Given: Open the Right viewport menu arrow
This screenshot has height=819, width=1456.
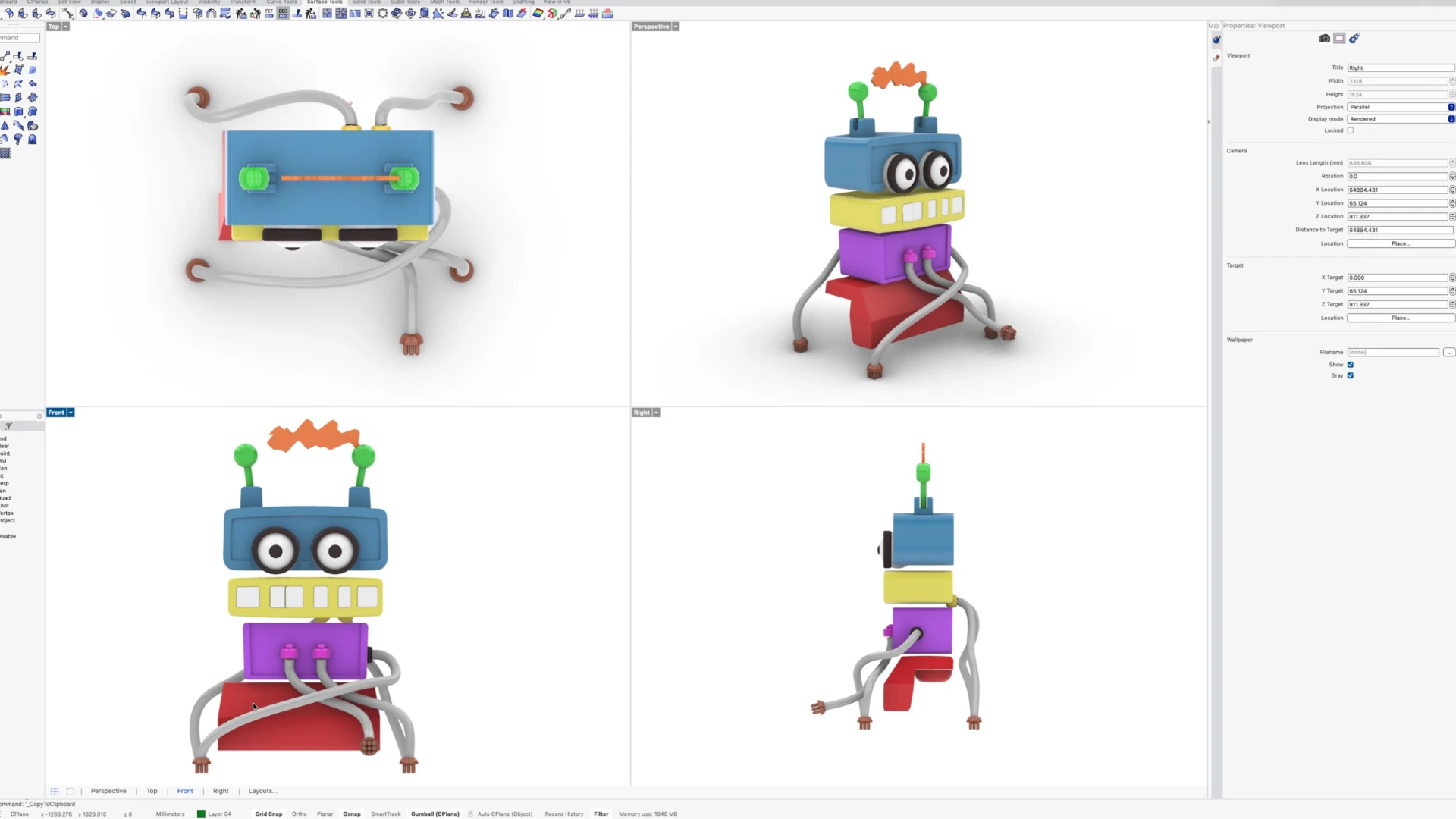Looking at the screenshot, I should [657, 413].
